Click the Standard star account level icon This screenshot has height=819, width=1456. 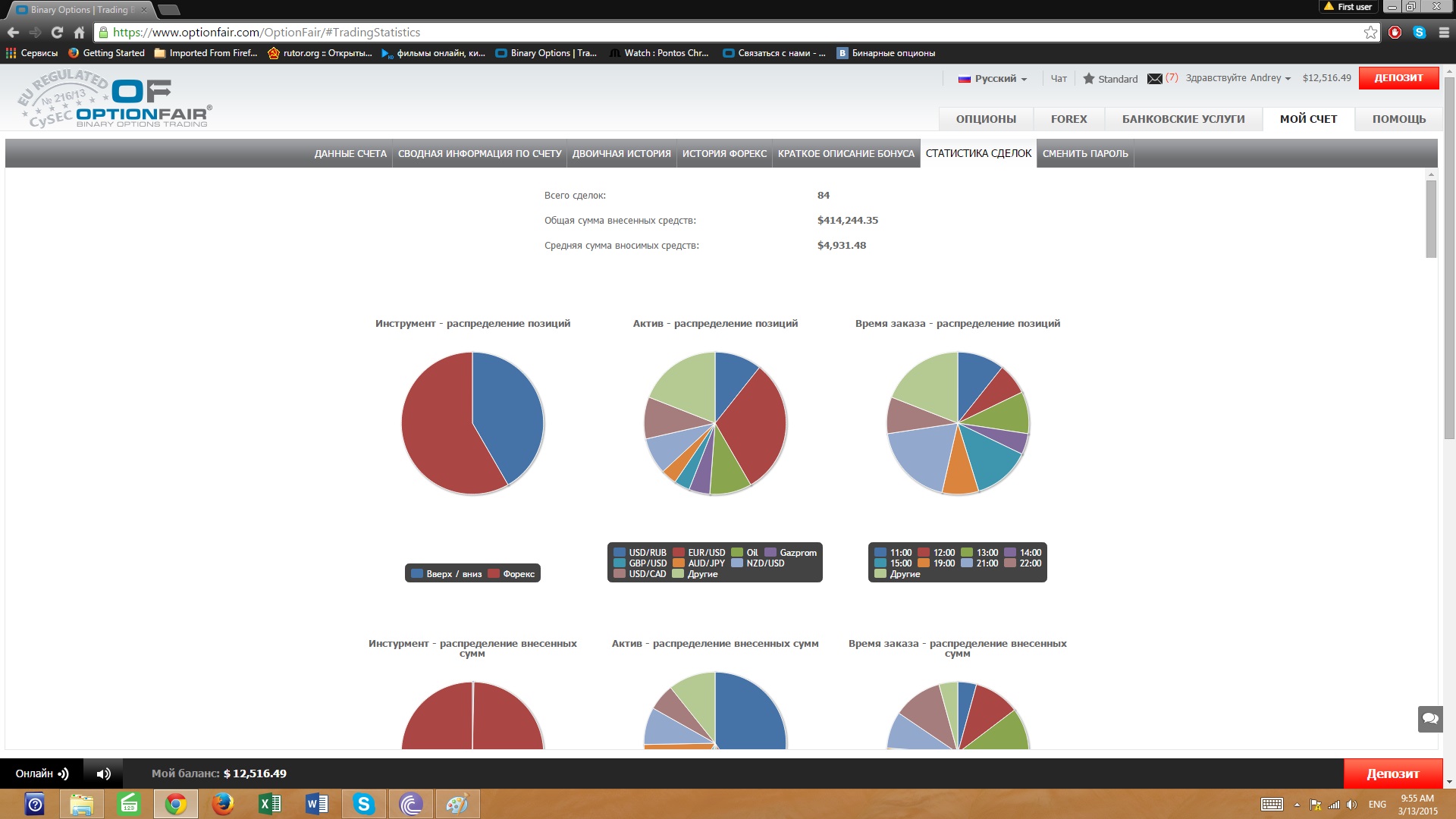point(1089,79)
